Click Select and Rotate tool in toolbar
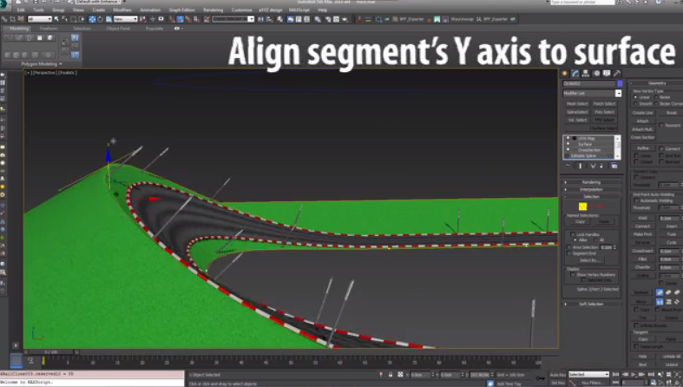The width and height of the screenshot is (683, 387). click(100, 19)
